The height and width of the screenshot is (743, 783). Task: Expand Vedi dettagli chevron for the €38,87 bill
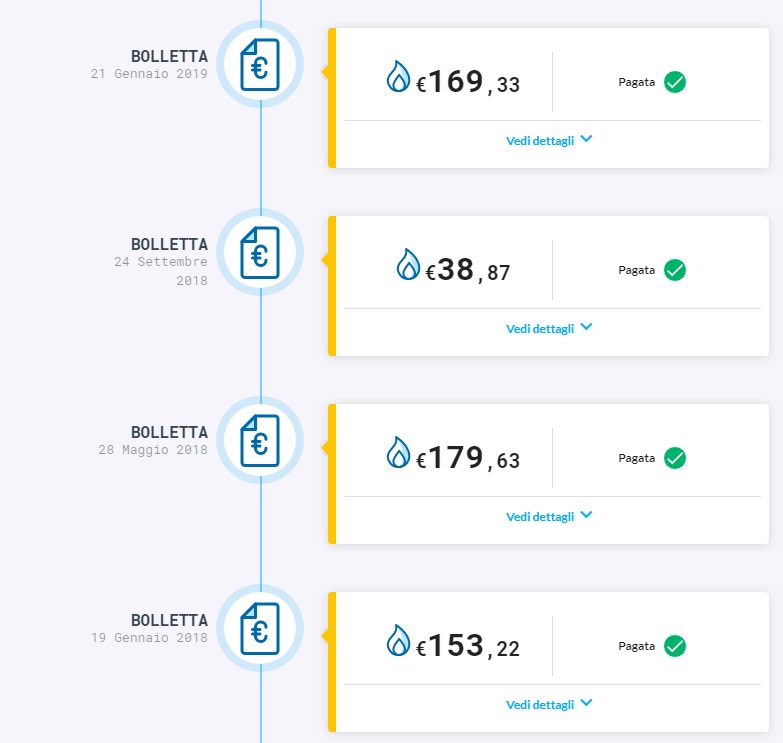tap(587, 327)
